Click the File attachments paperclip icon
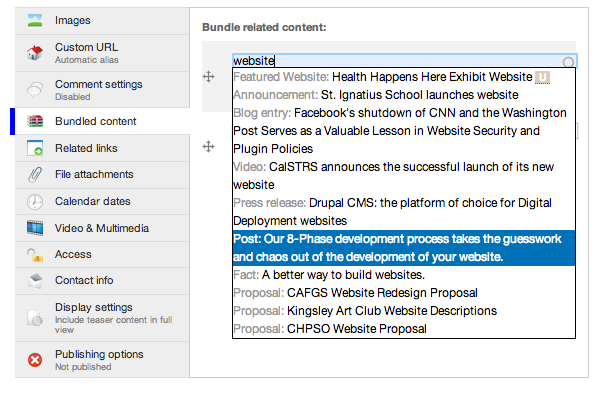Screen dimensions: 597x396 [35, 175]
